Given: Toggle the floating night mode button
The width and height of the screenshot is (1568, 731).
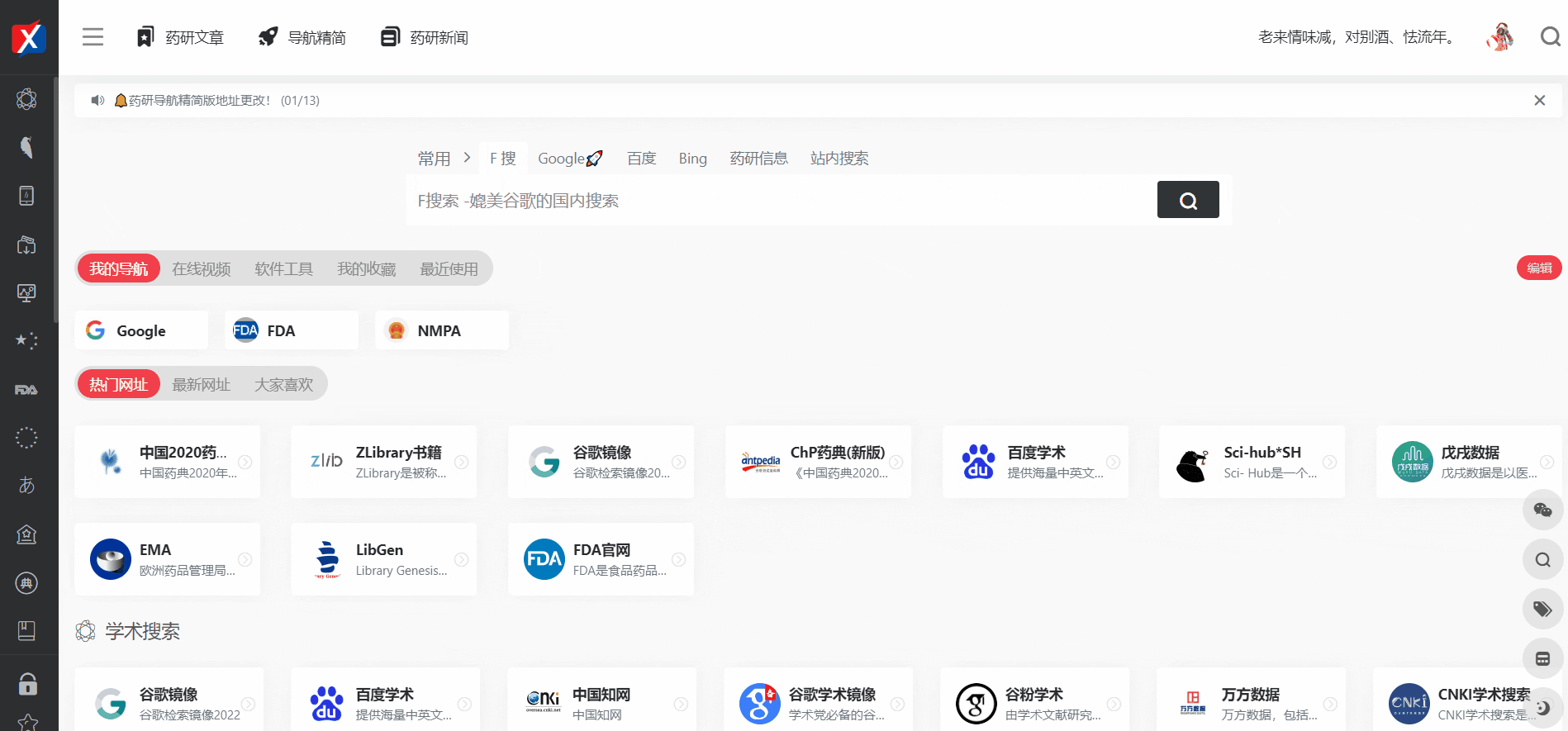Looking at the screenshot, I should [x=1542, y=708].
